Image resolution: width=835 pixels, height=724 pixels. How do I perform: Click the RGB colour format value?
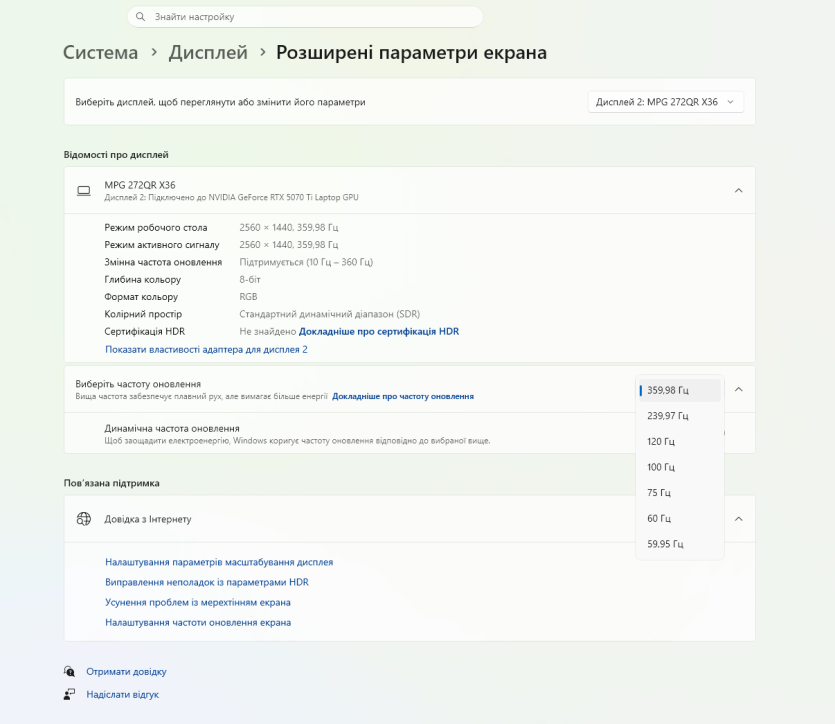(248, 297)
